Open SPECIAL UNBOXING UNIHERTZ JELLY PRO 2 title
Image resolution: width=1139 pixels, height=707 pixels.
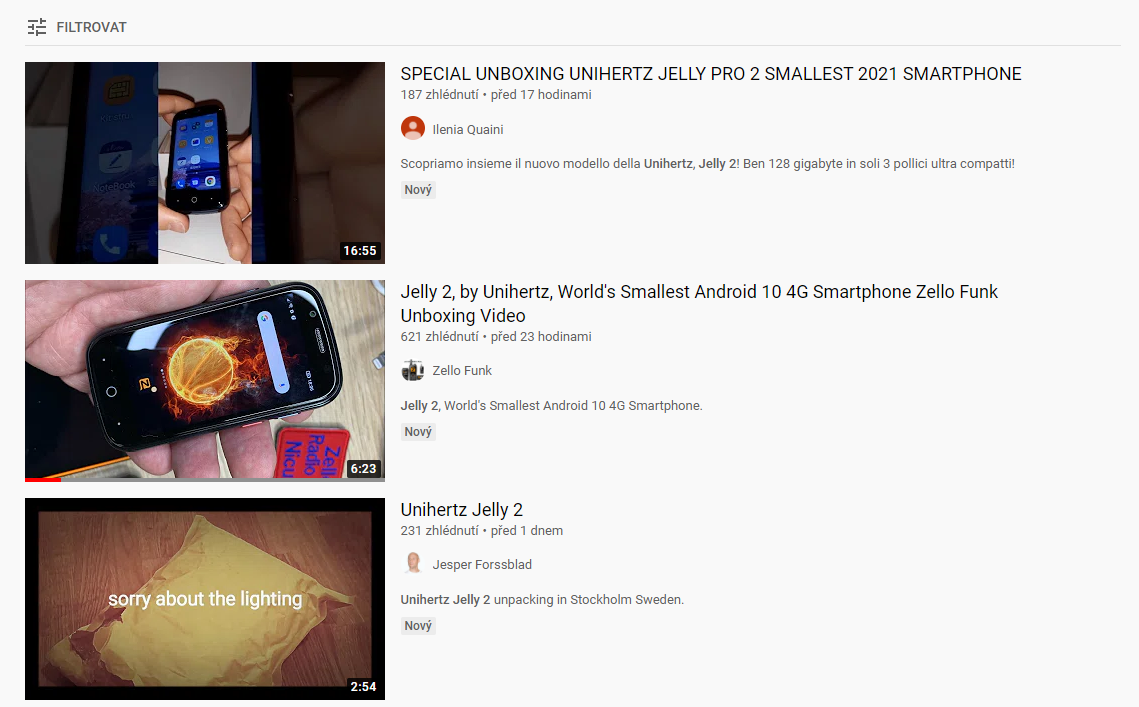(710, 74)
